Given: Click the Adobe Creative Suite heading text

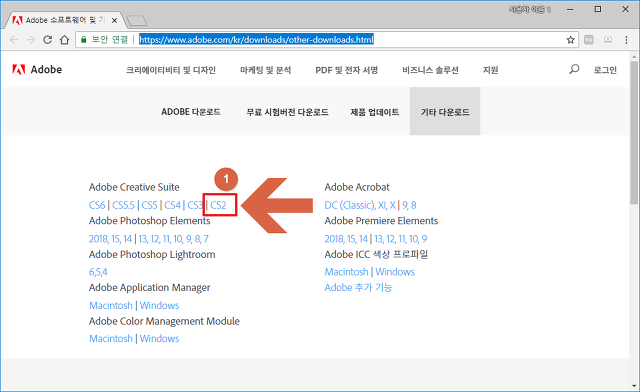Looking at the screenshot, I should click(134, 187).
